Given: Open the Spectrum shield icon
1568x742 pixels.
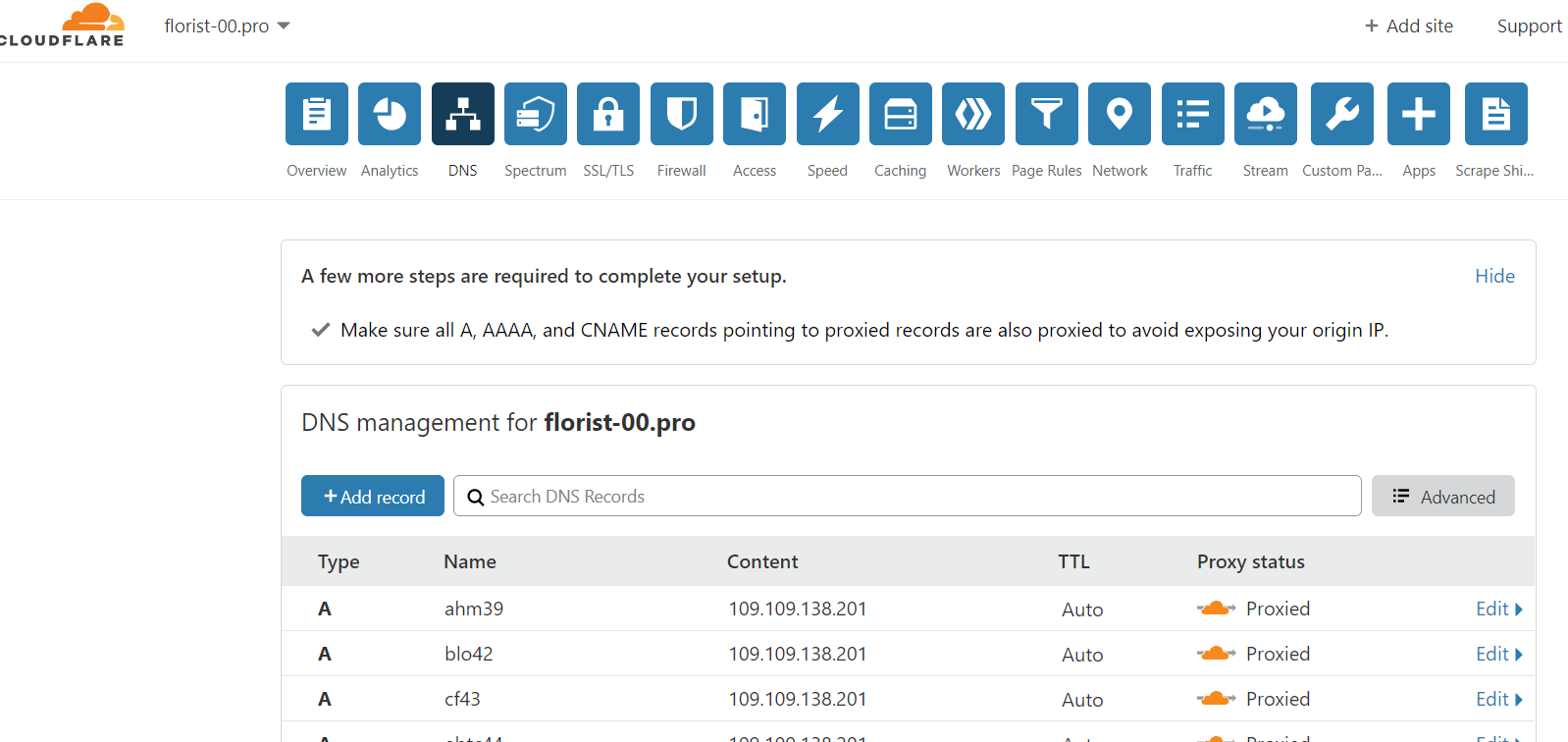Looking at the screenshot, I should tap(536, 114).
